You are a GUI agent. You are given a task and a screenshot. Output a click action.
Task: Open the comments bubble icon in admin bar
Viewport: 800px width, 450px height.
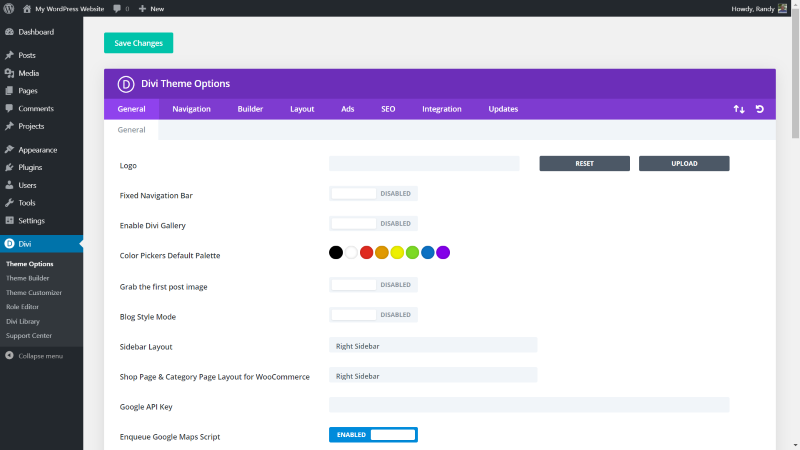point(117,9)
